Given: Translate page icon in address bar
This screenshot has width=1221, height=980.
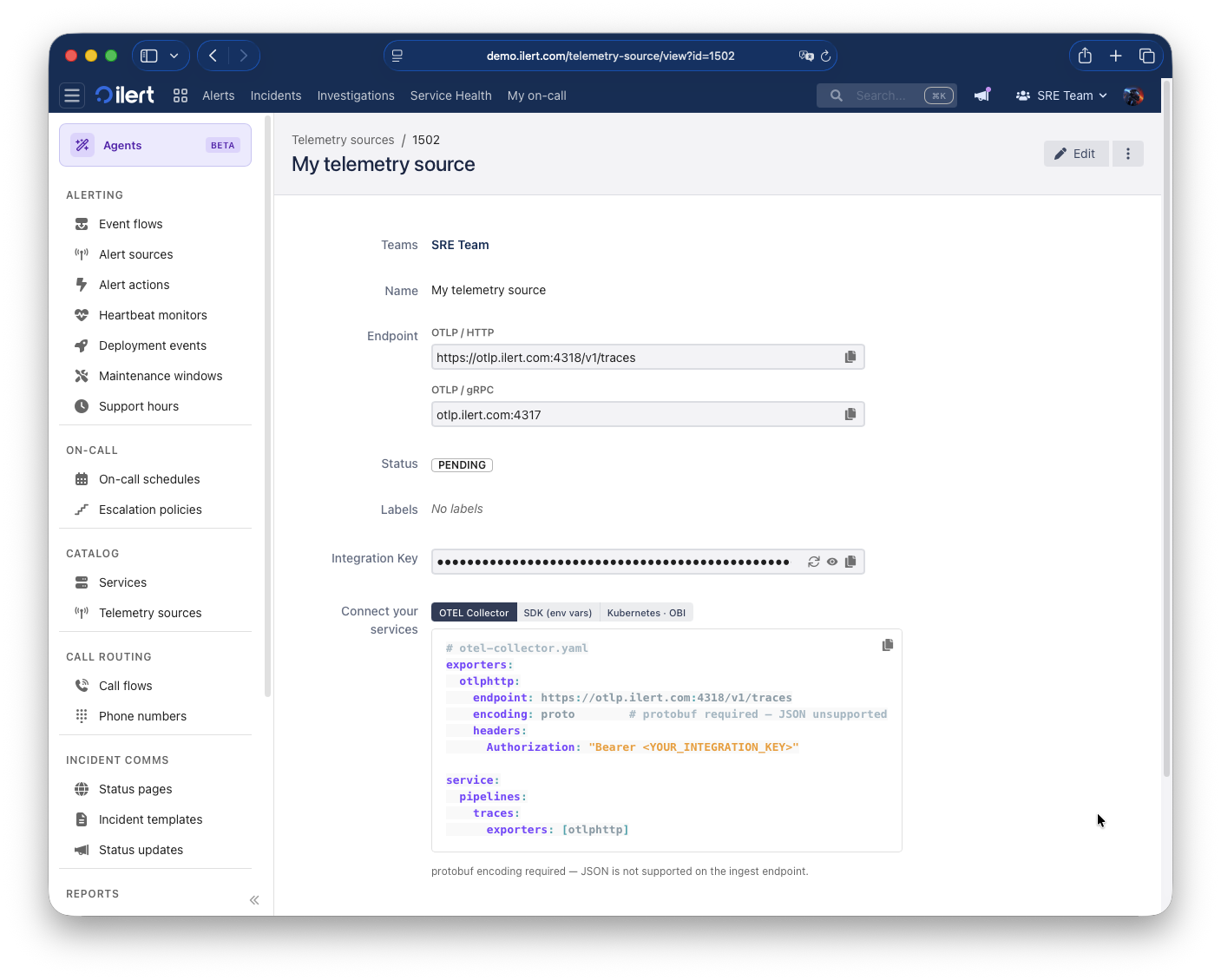Looking at the screenshot, I should click(806, 56).
